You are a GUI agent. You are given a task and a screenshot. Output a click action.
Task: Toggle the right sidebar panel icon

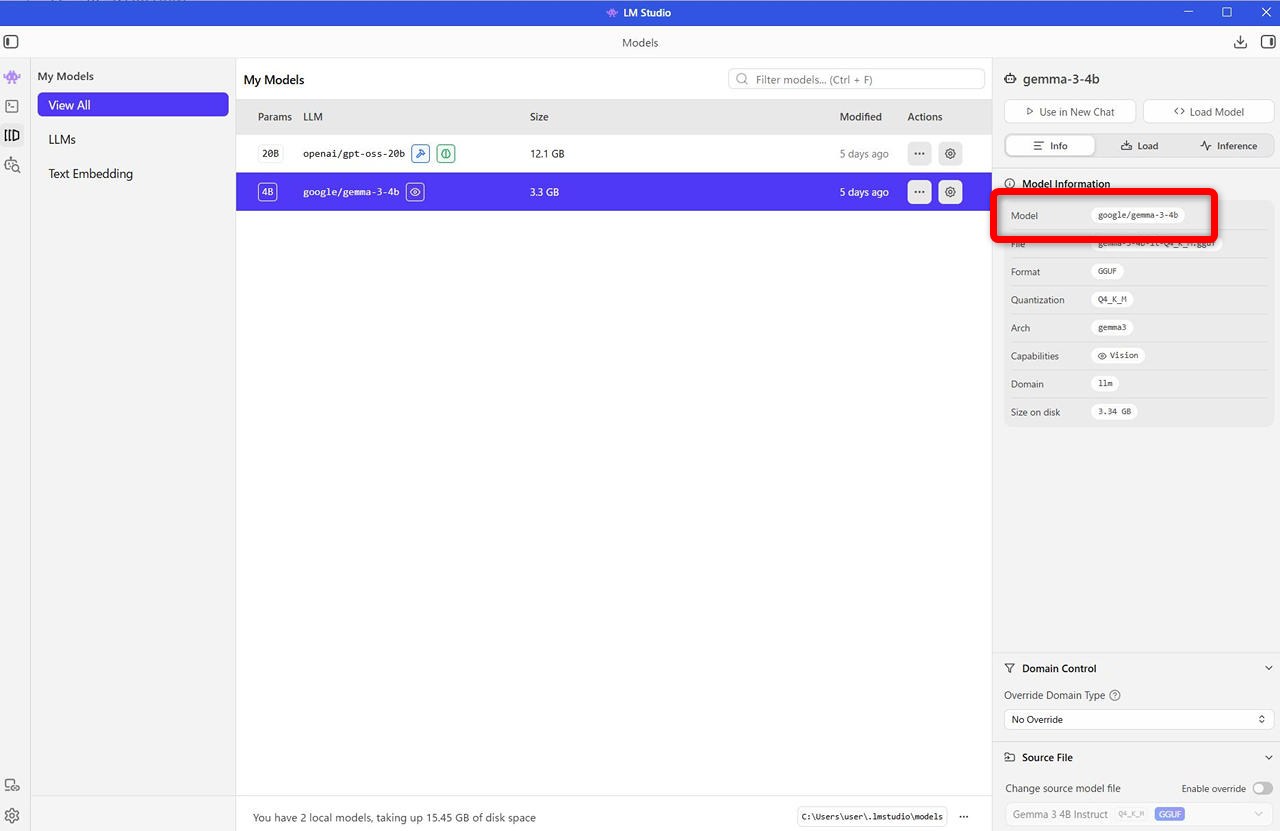[1268, 42]
